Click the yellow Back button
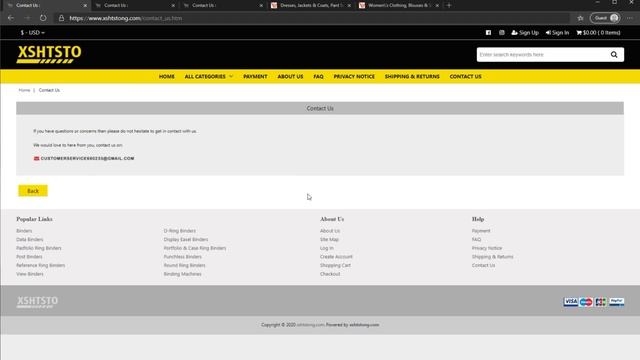 33,191
